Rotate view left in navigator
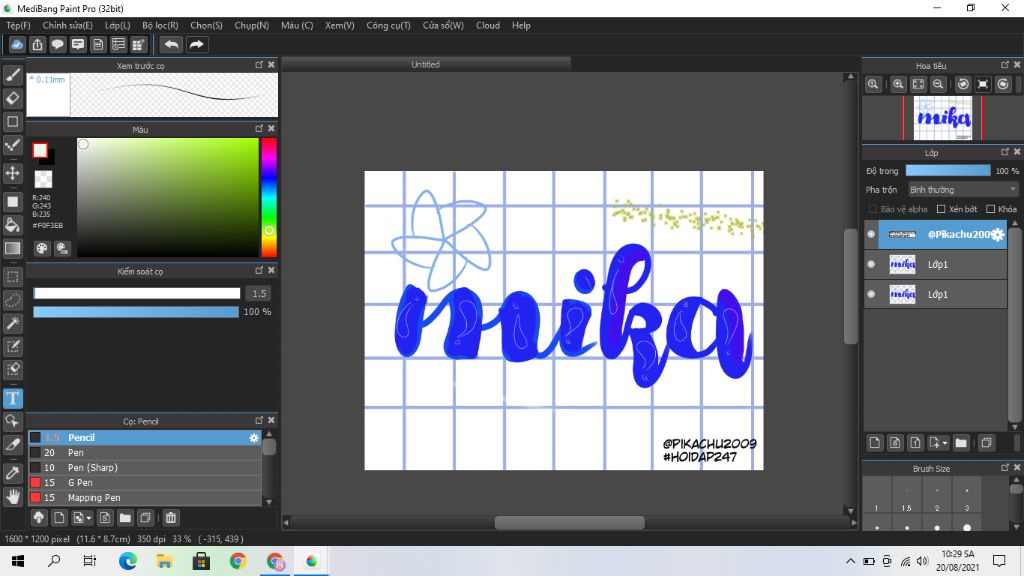1024x576 pixels. pyautogui.click(x=963, y=84)
